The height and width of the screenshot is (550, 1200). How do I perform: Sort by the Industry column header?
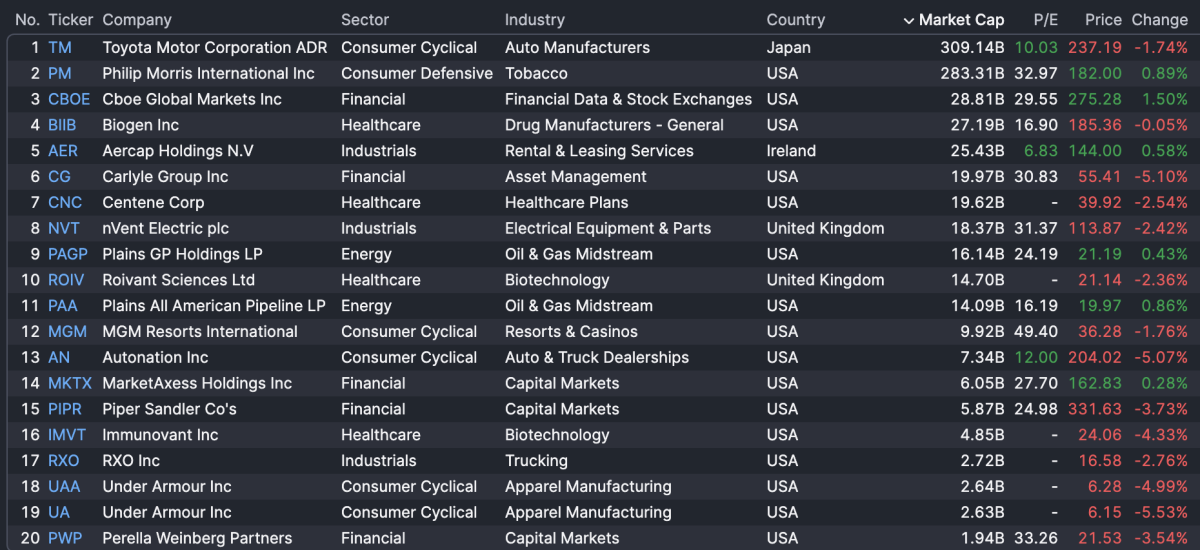point(534,20)
